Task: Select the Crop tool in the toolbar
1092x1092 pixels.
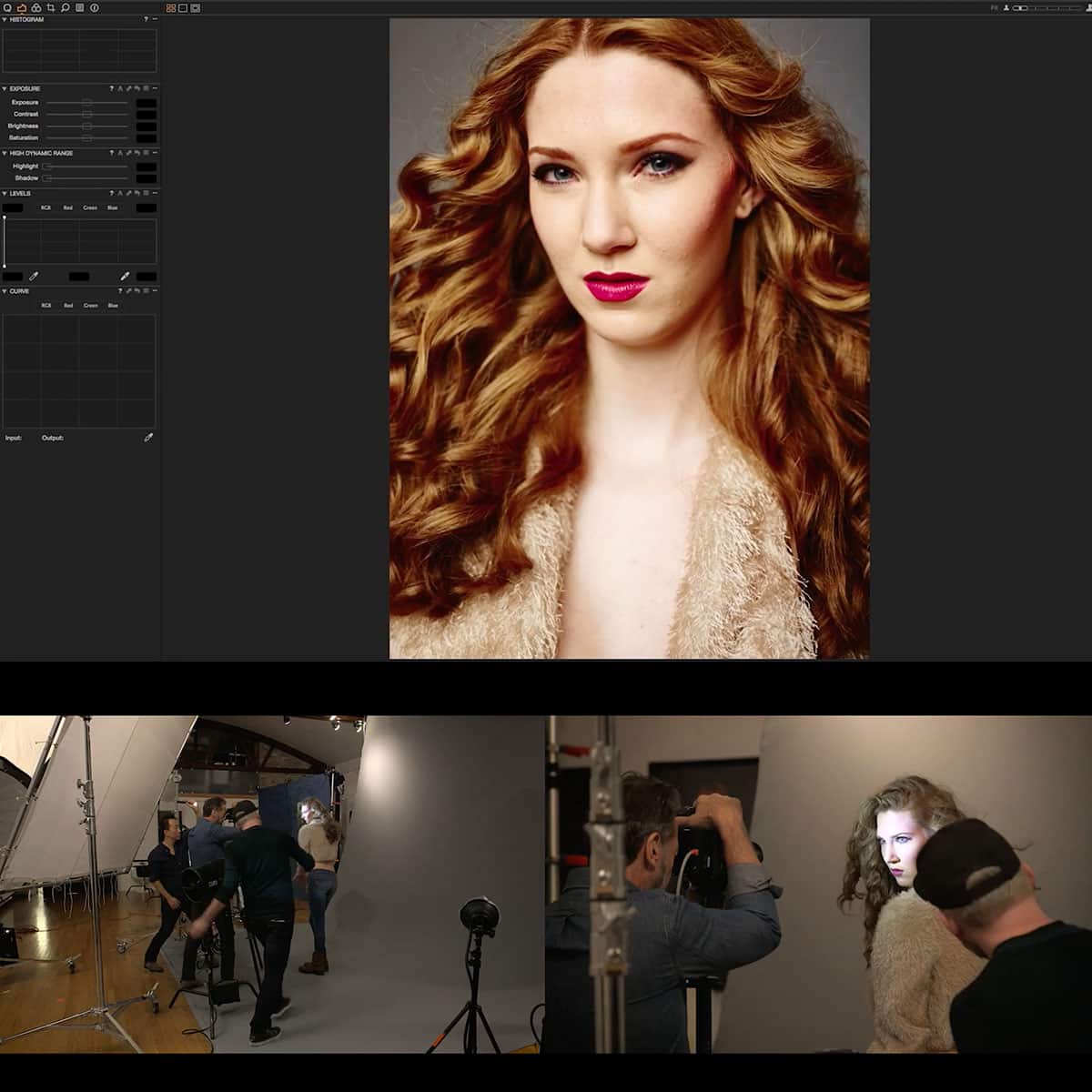Action: coord(51,7)
